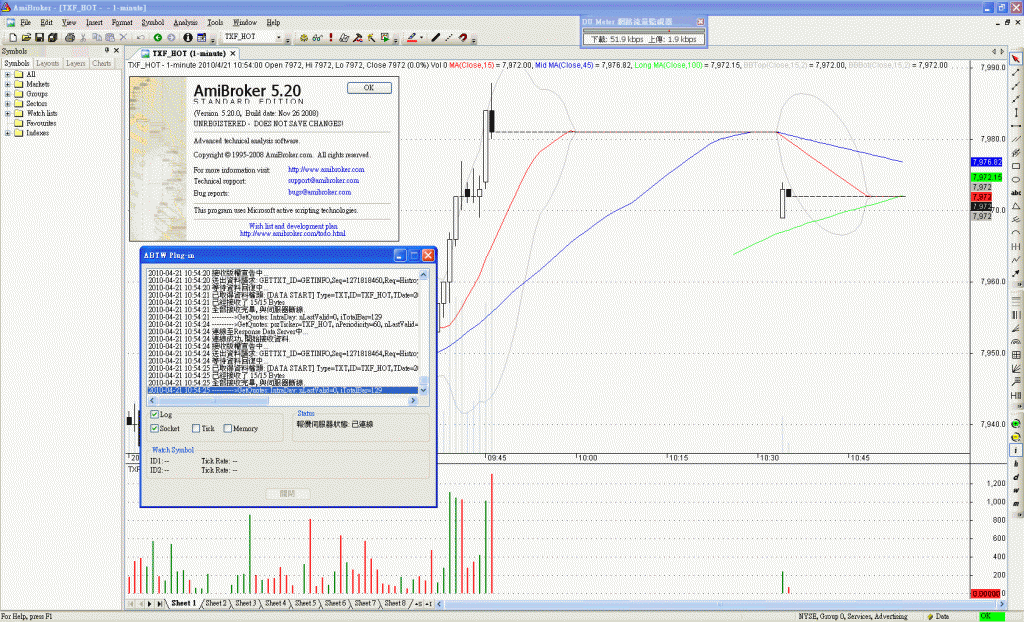Expand the Indexes tree node
Viewport: 1024px width, 622px height.
(x=8, y=133)
